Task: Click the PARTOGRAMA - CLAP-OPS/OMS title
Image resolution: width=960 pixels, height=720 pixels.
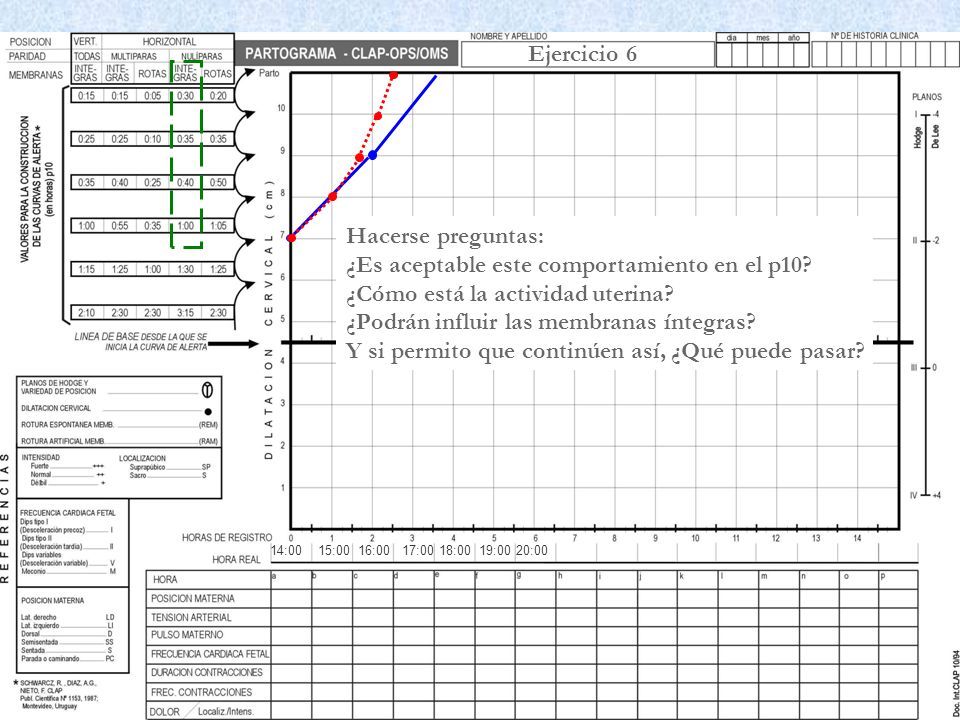Action: click(347, 54)
